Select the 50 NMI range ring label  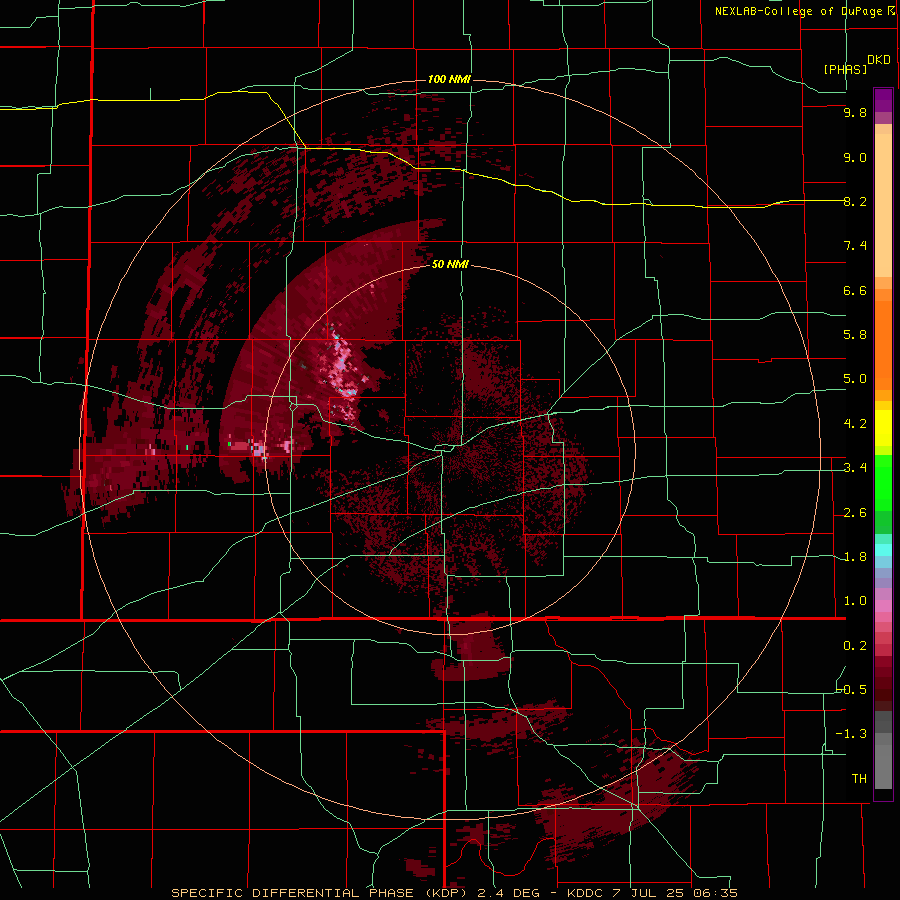pos(449,265)
